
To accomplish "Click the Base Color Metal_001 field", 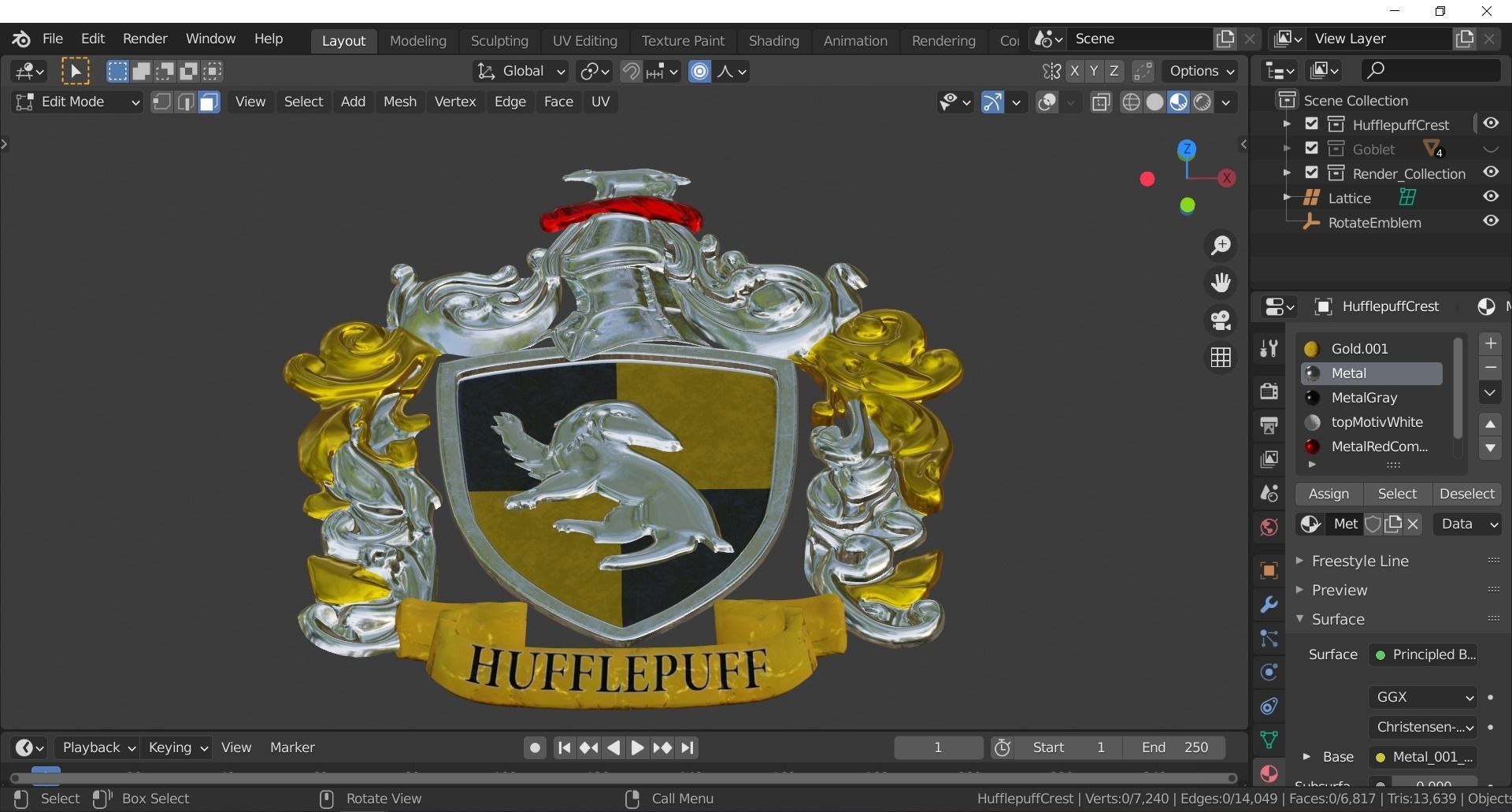I will 1422,758.
